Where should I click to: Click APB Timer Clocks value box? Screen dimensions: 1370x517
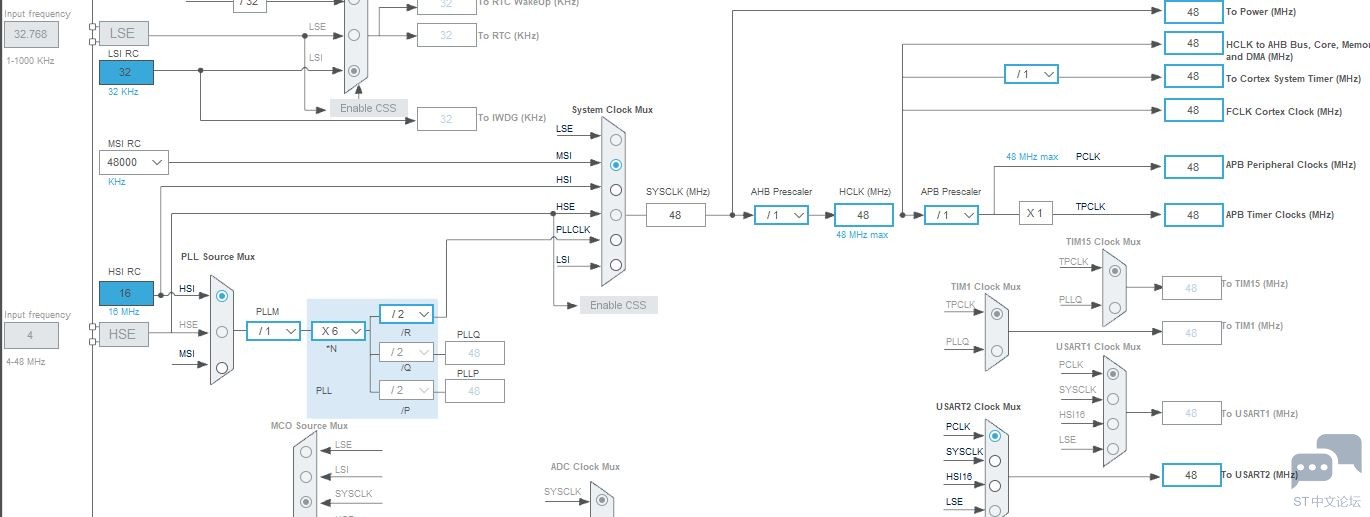(x=1193, y=215)
